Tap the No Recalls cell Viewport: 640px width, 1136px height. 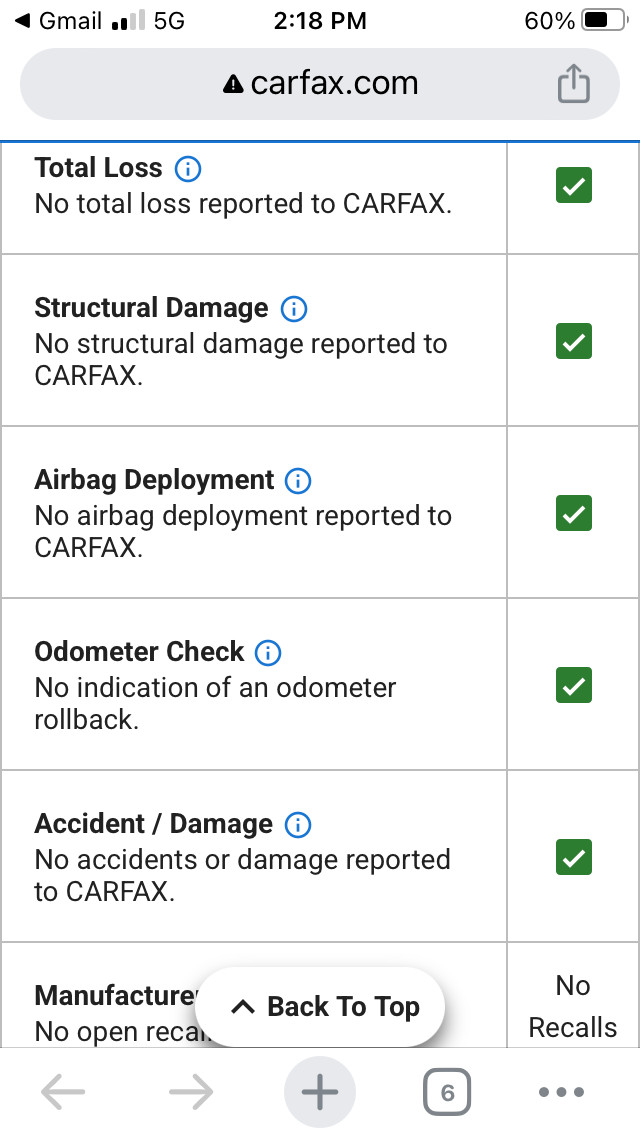573,1006
